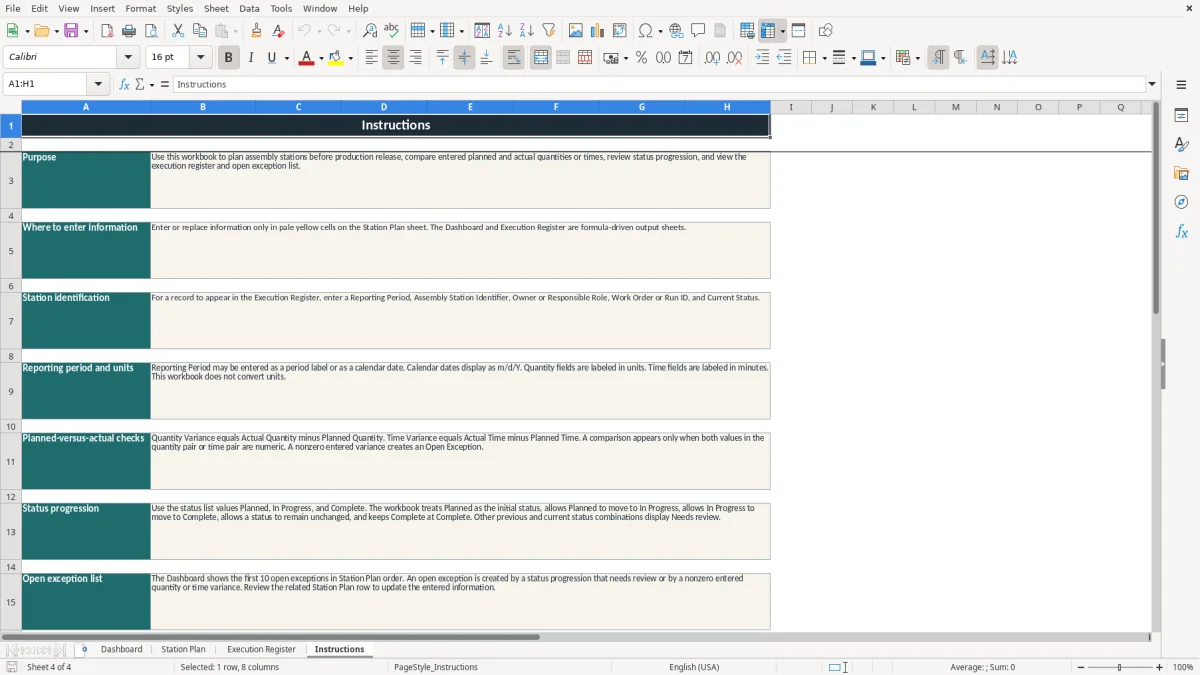Click the zoom slider
1200x675 pixels.
tap(1120, 667)
